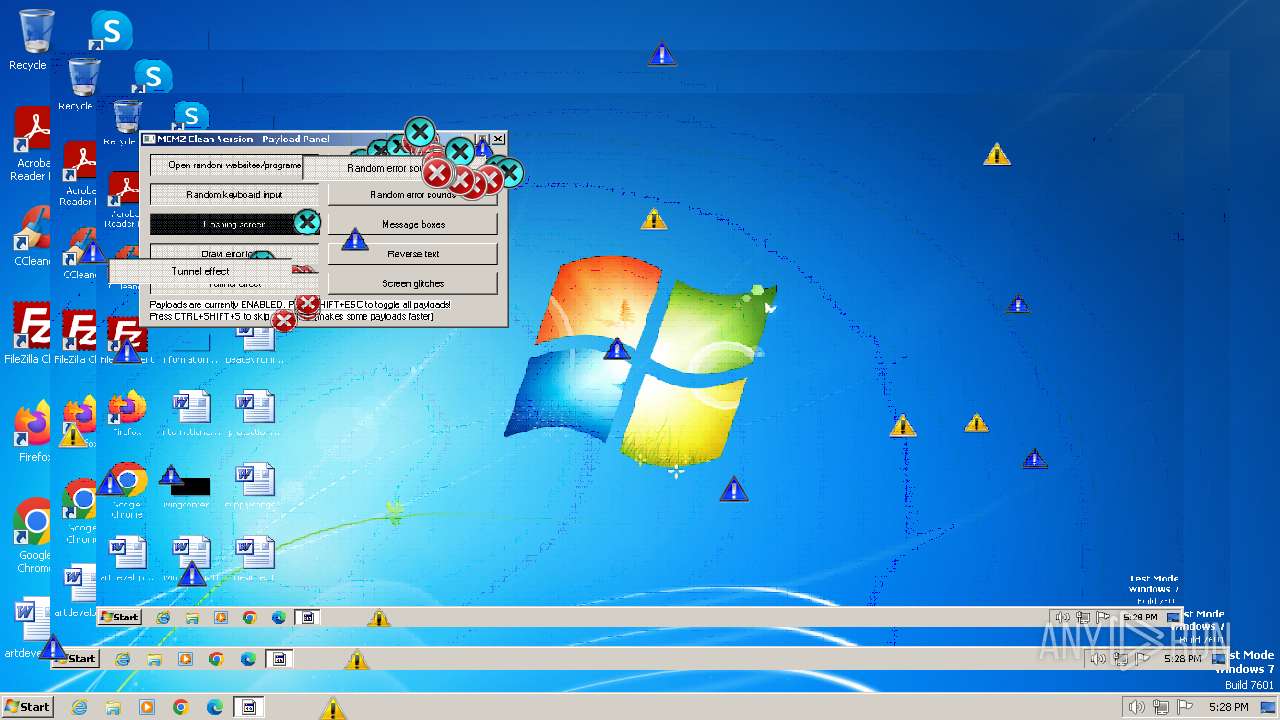Image resolution: width=1280 pixels, height=720 pixels.
Task: Launch the far-left Firefox desktop shortcut labeled Firefox
Action: click(33, 432)
